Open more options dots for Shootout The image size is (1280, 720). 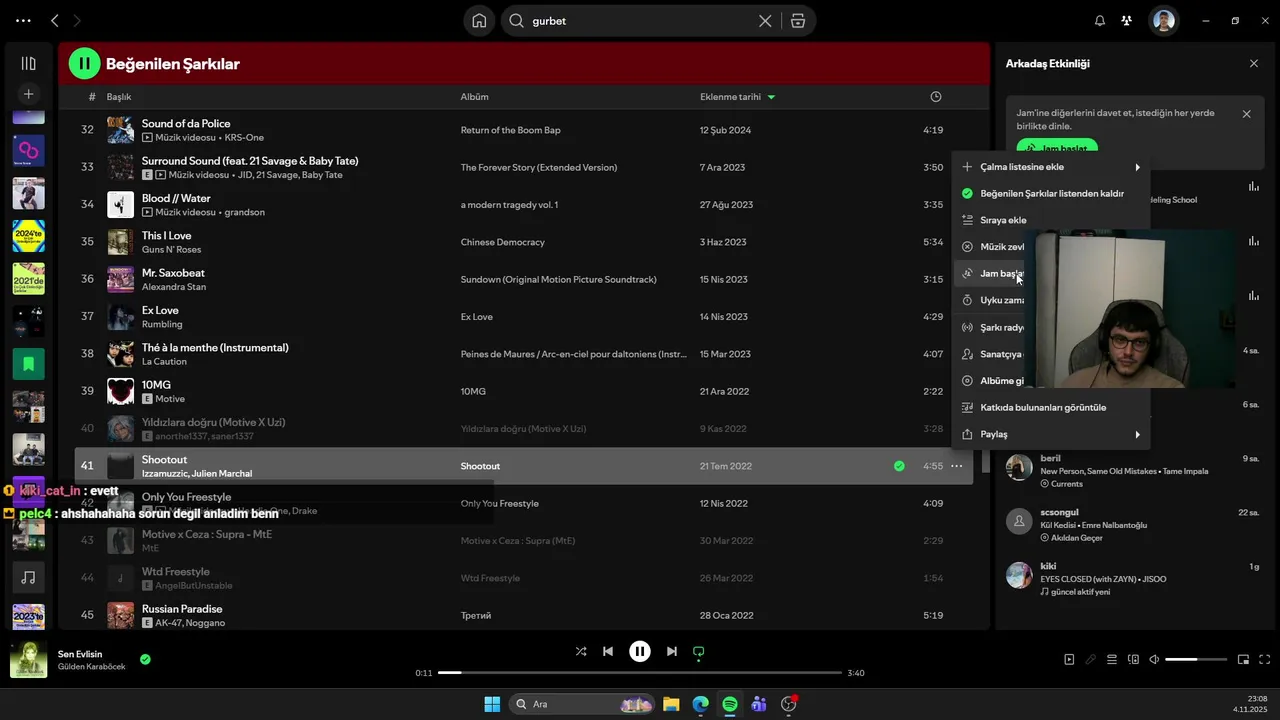click(x=957, y=466)
